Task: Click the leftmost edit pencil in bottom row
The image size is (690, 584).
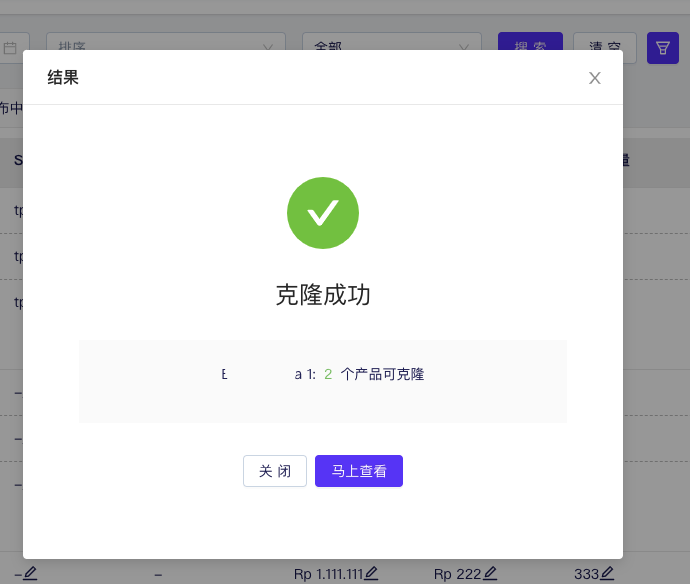Action: click(x=30, y=573)
